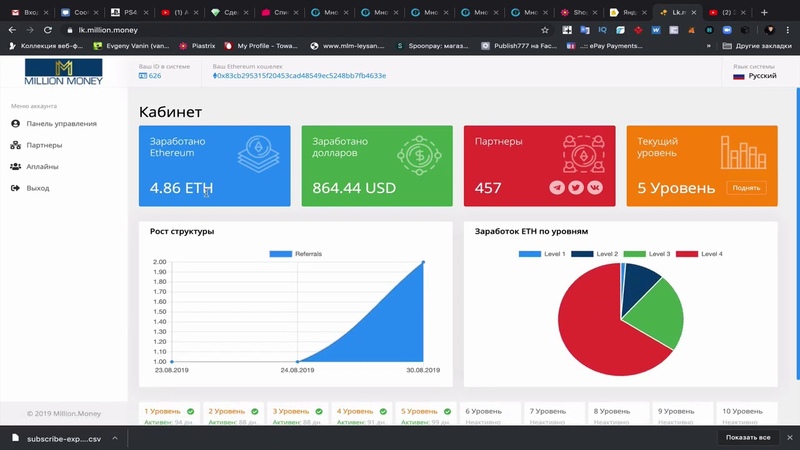Bookmark this page with the star icon

coord(545,30)
